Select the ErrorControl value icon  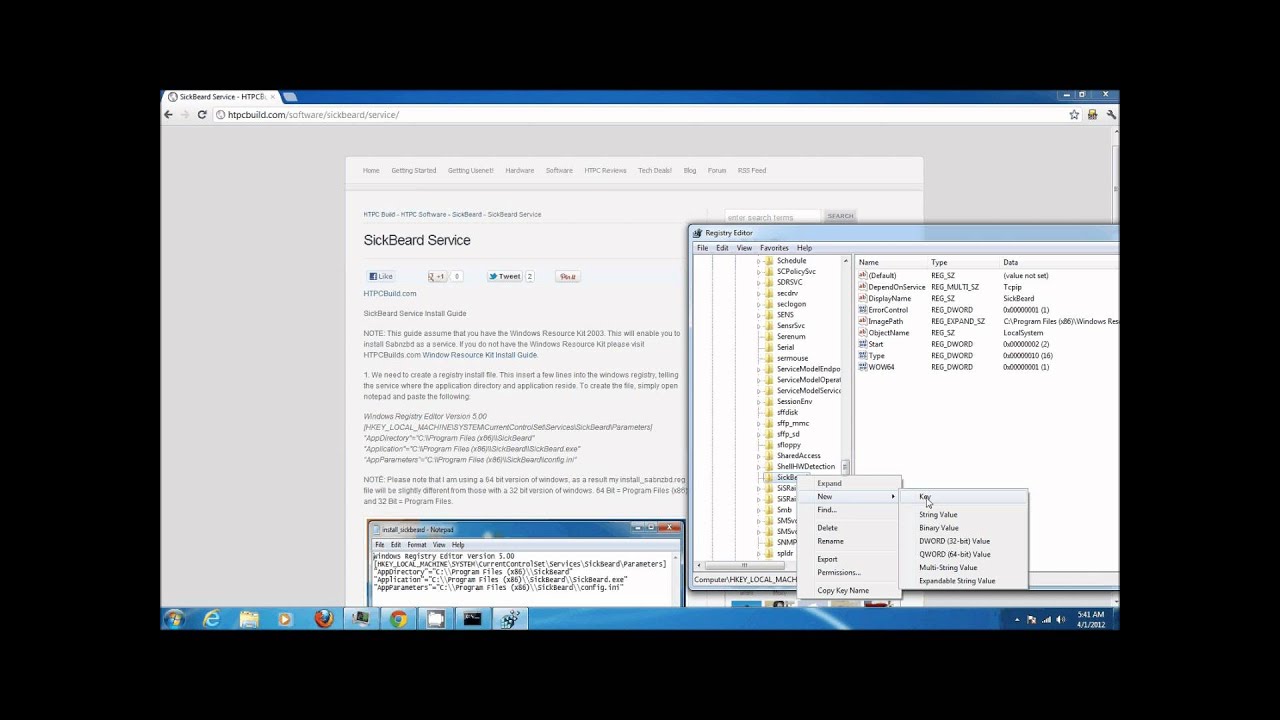(862, 310)
